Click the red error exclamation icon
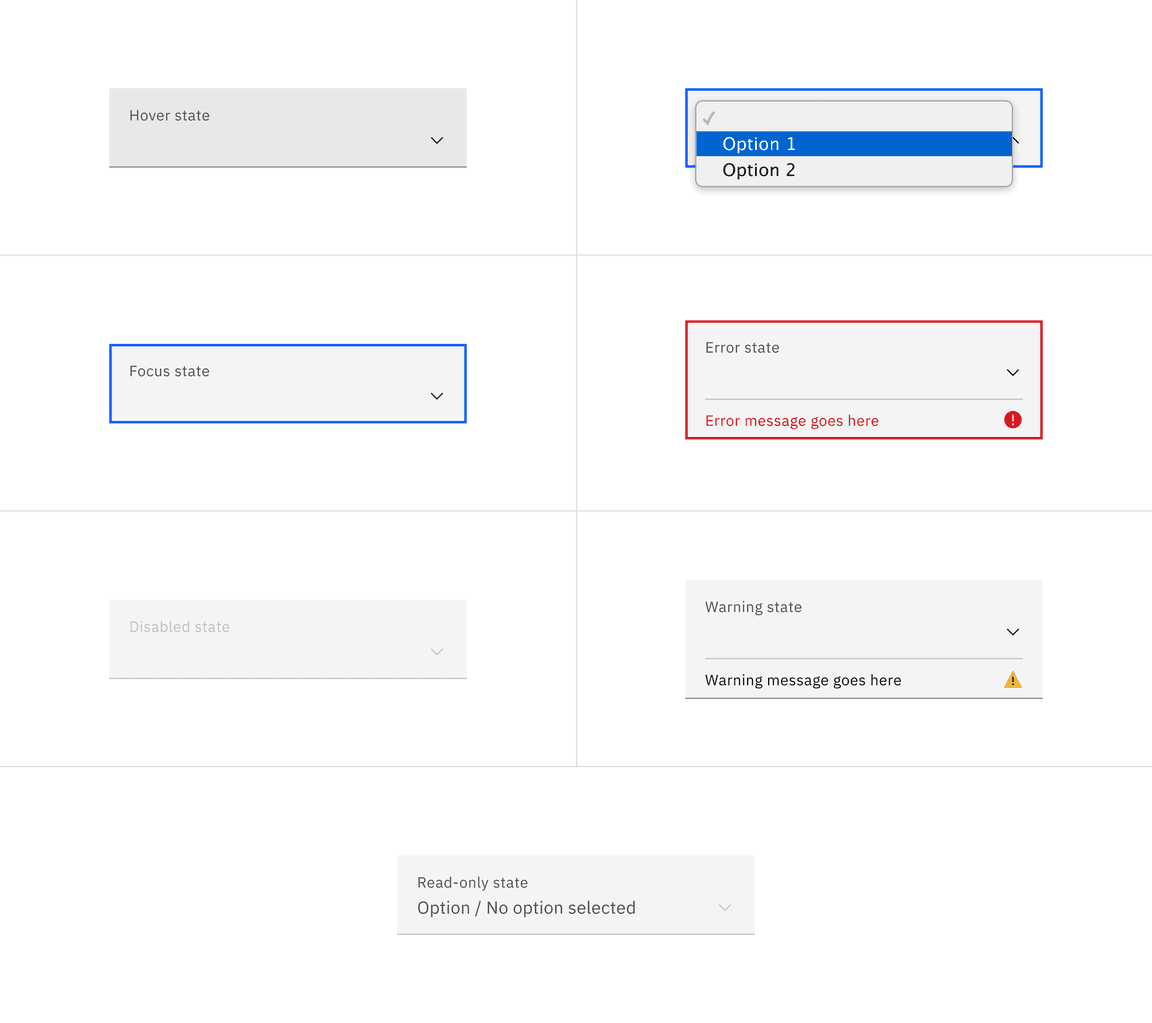This screenshot has height=1023, width=1152. tap(1012, 419)
